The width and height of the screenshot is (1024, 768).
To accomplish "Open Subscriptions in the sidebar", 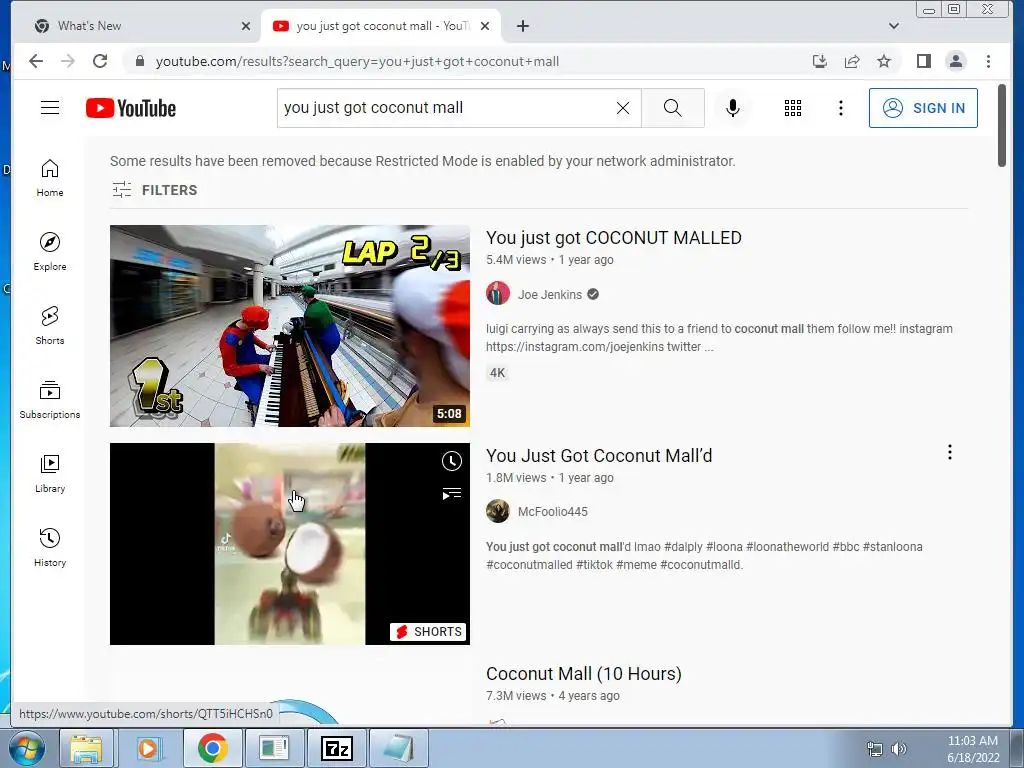I will point(50,399).
